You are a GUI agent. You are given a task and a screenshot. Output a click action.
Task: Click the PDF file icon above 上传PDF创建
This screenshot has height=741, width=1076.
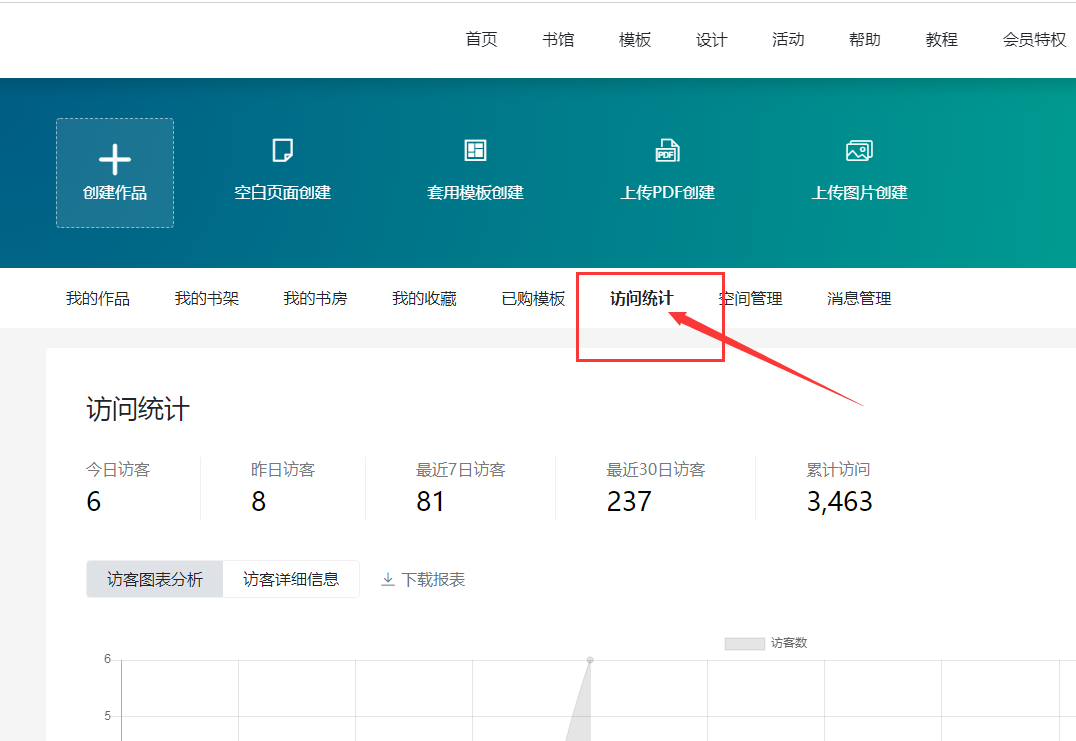tap(667, 150)
